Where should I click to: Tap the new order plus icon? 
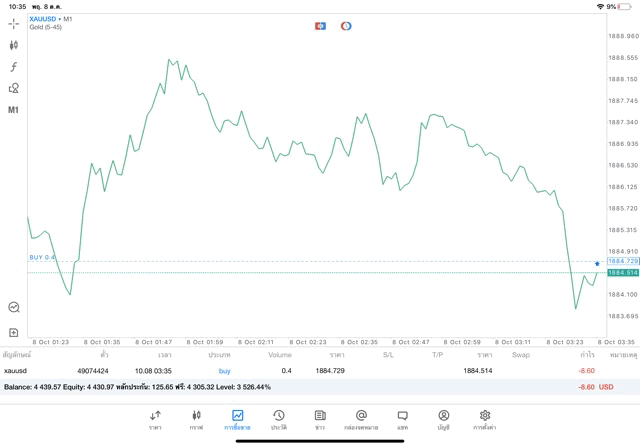(14, 332)
